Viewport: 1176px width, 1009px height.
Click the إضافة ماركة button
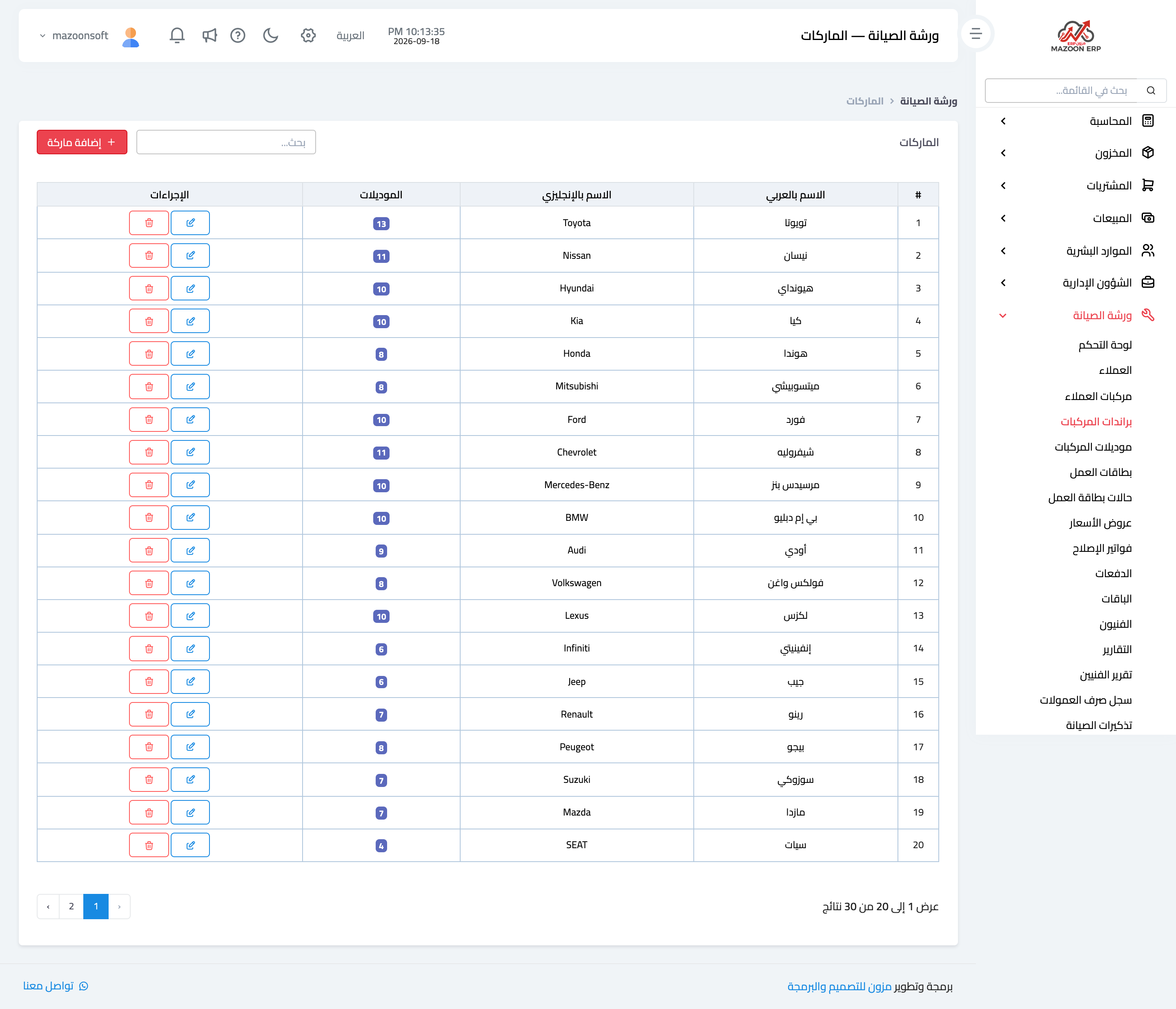coord(82,142)
